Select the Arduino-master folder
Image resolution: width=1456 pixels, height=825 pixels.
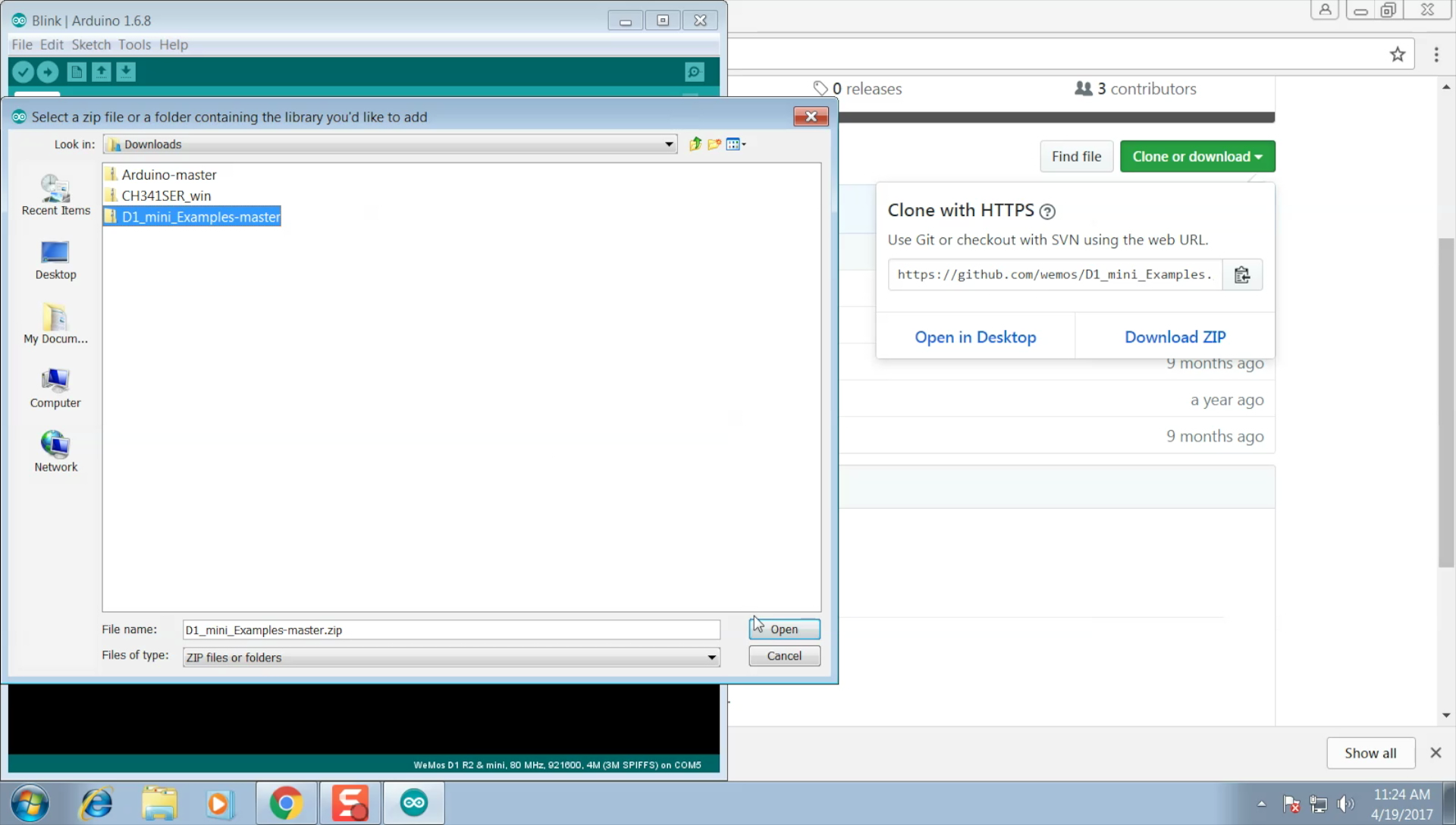tap(161, 174)
